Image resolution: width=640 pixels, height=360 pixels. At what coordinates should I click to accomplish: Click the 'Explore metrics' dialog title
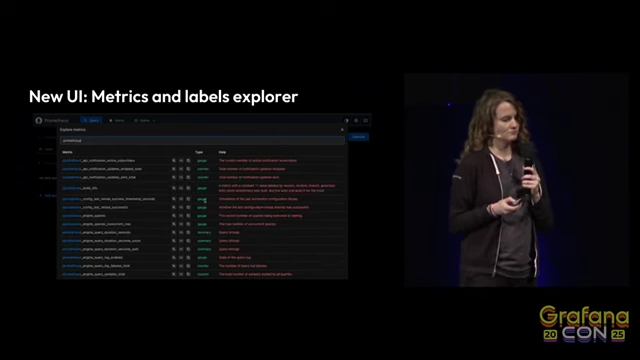[73, 130]
